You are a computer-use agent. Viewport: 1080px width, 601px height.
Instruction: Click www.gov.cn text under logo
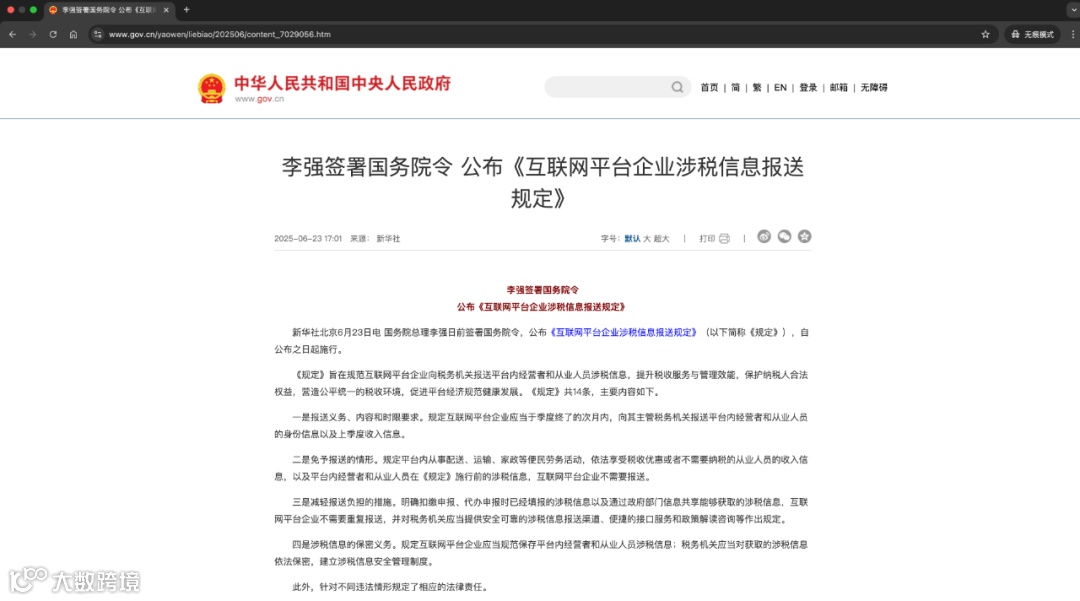pos(259,99)
